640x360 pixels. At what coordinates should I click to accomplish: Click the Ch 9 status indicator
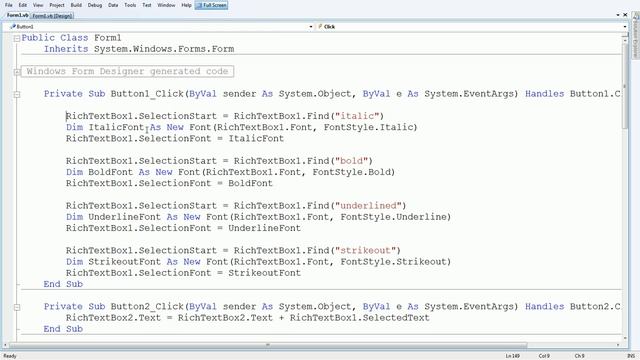pyautogui.click(x=580, y=356)
